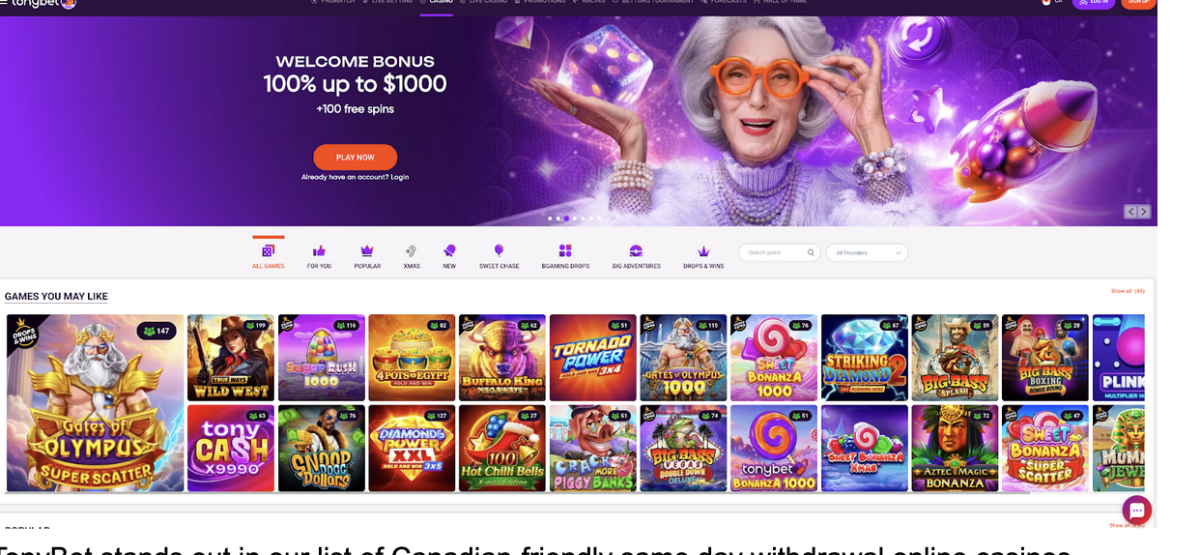Click into the Search game field
Screen dimensions: 1200x555
[x=779, y=253]
